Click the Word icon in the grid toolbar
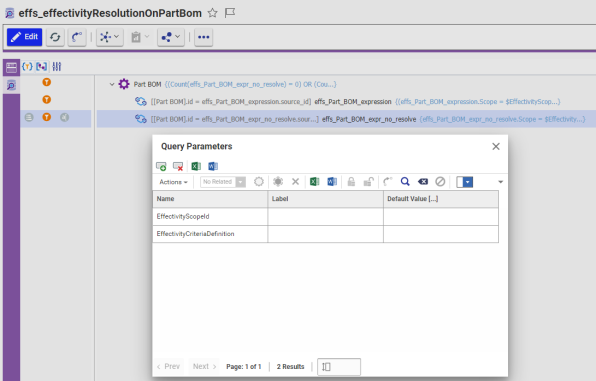Screen dimensions: 596x381 point(332,182)
